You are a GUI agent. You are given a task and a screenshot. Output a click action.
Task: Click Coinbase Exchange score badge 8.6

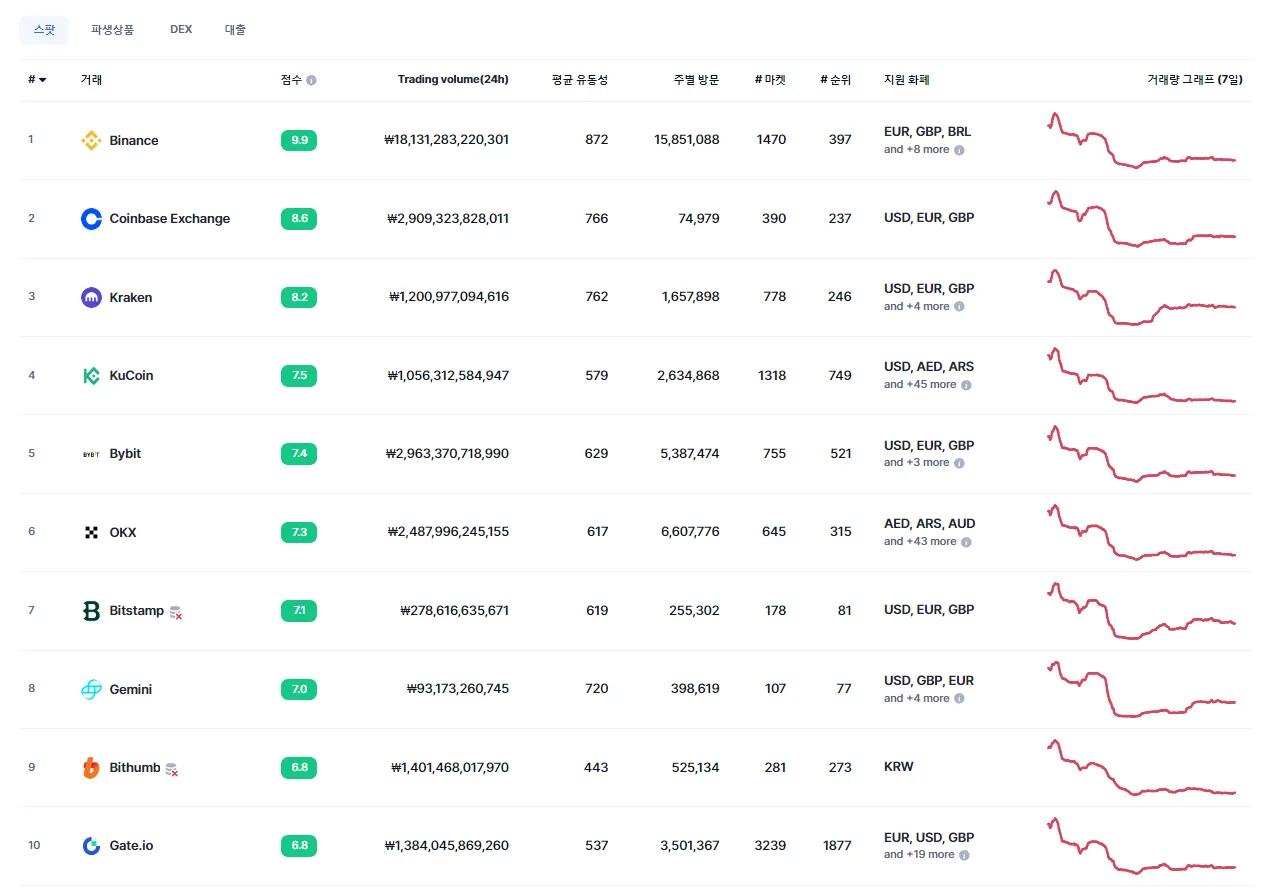point(299,219)
